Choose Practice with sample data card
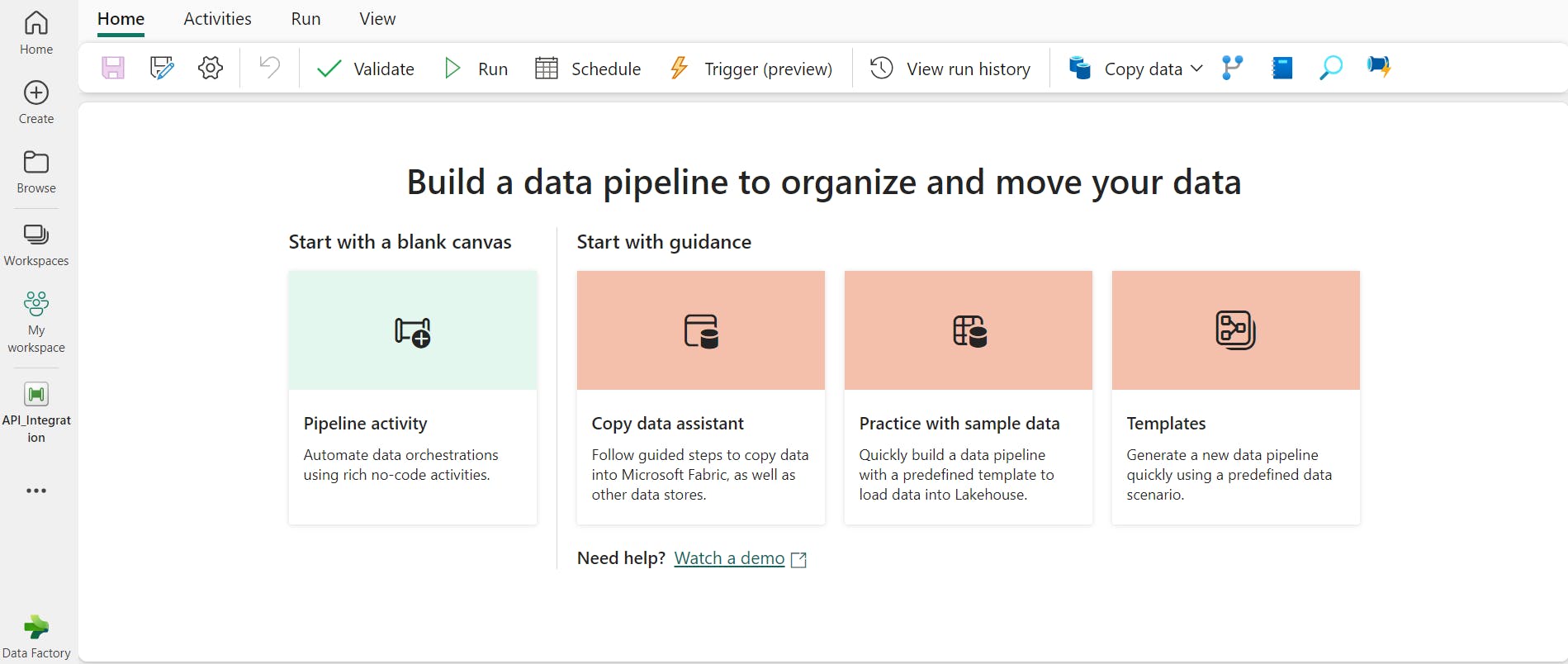Image resolution: width=1568 pixels, height=664 pixels. pos(969,397)
